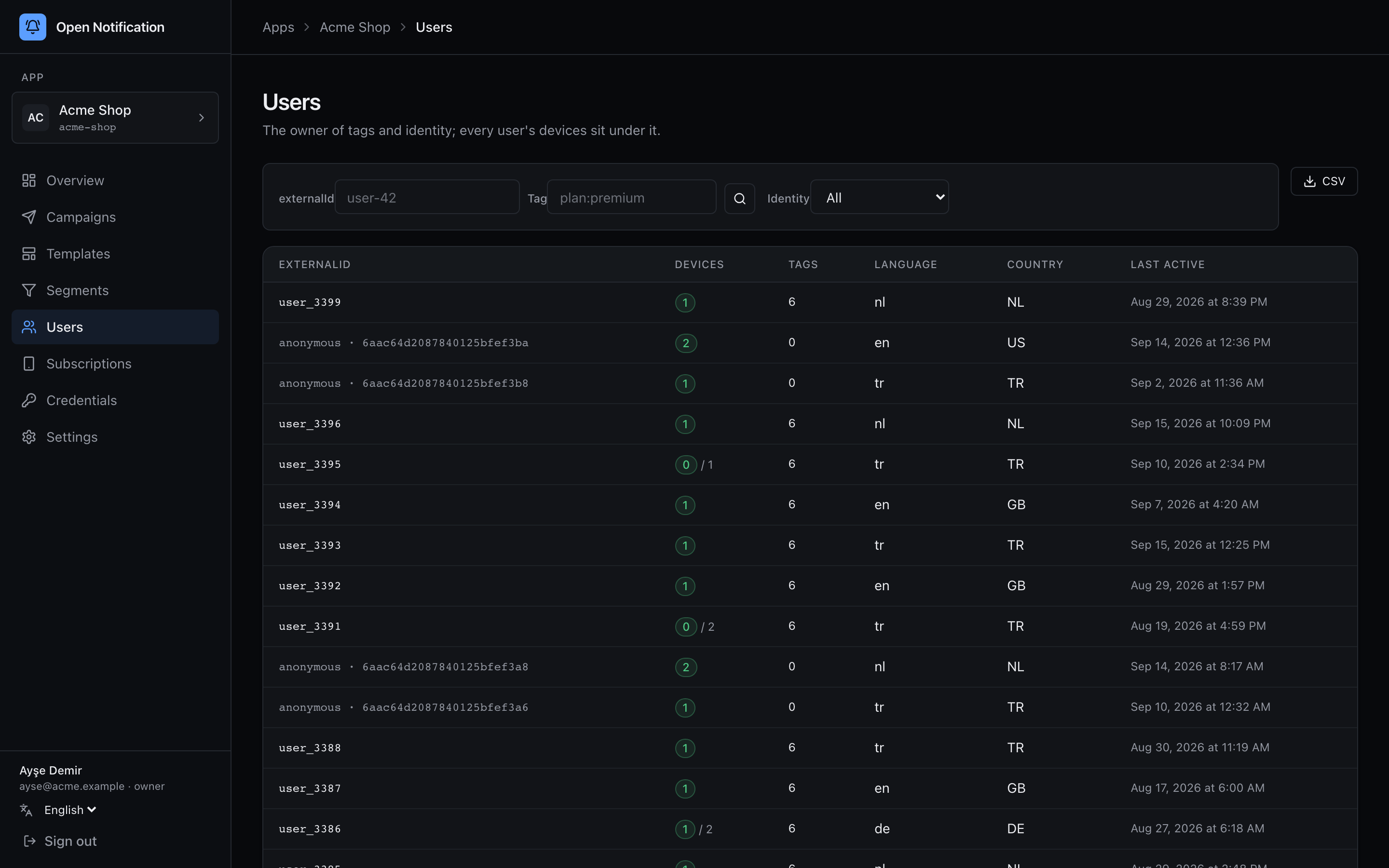Click the TAGS column header
The height and width of the screenshot is (868, 1389).
(x=803, y=265)
